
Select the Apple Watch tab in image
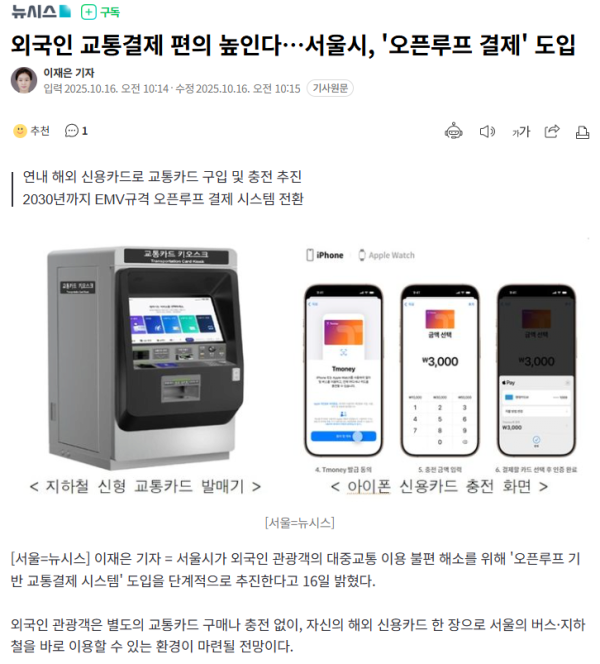(387, 255)
